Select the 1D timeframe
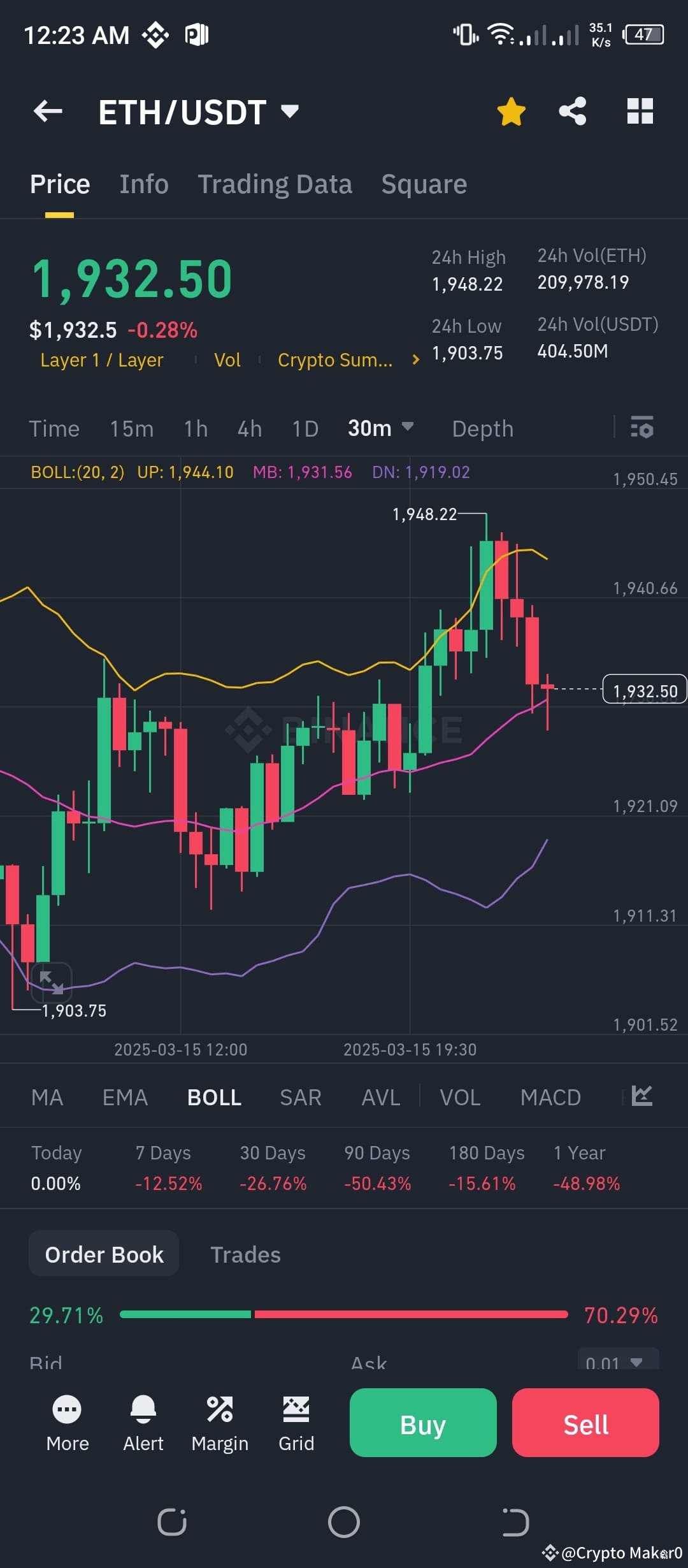The width and height of the screenshot is (688, 1568). point(305,428)
